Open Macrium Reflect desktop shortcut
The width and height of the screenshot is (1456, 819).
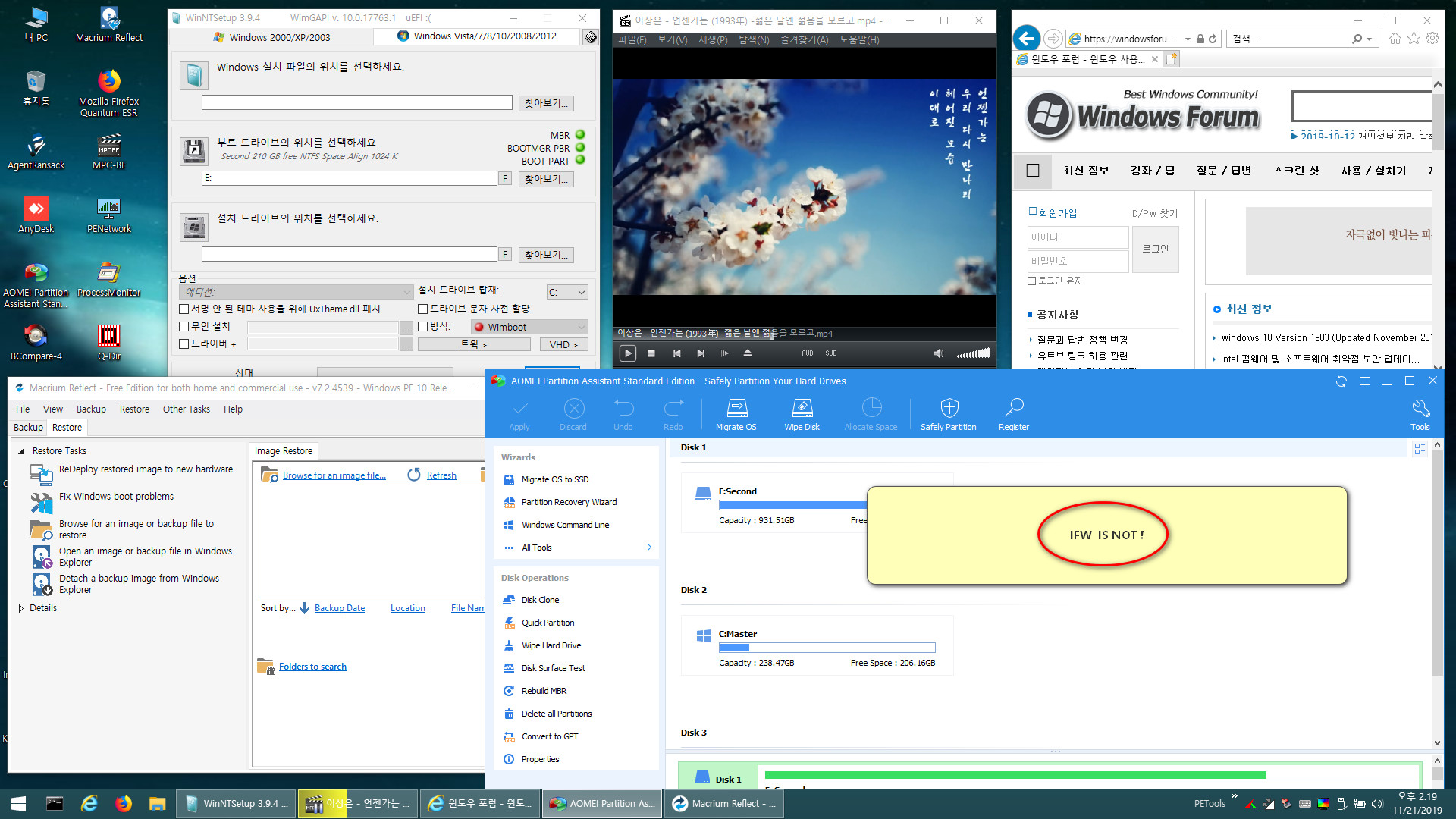coord(109,24)
